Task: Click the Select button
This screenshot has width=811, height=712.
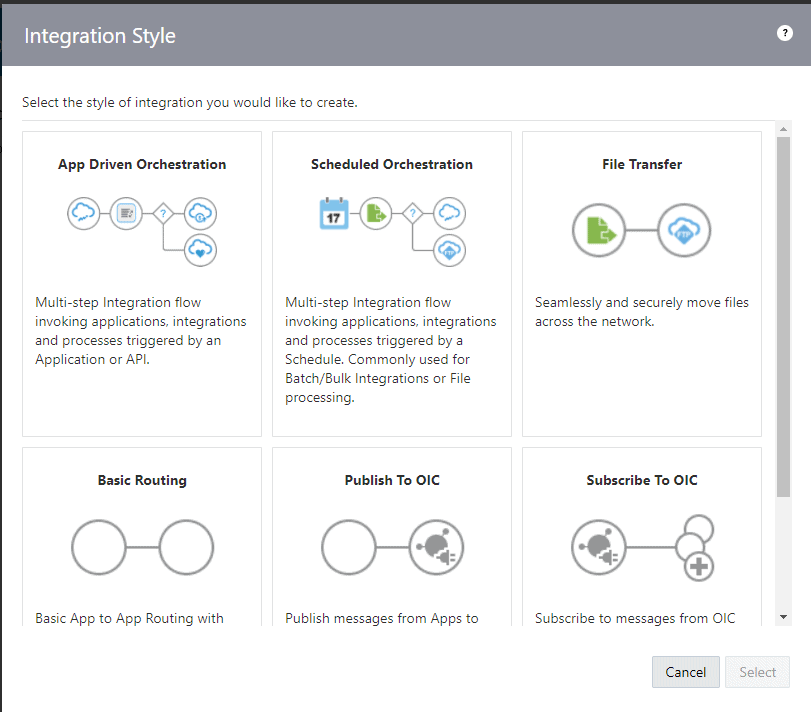Action: coord(757,671)
